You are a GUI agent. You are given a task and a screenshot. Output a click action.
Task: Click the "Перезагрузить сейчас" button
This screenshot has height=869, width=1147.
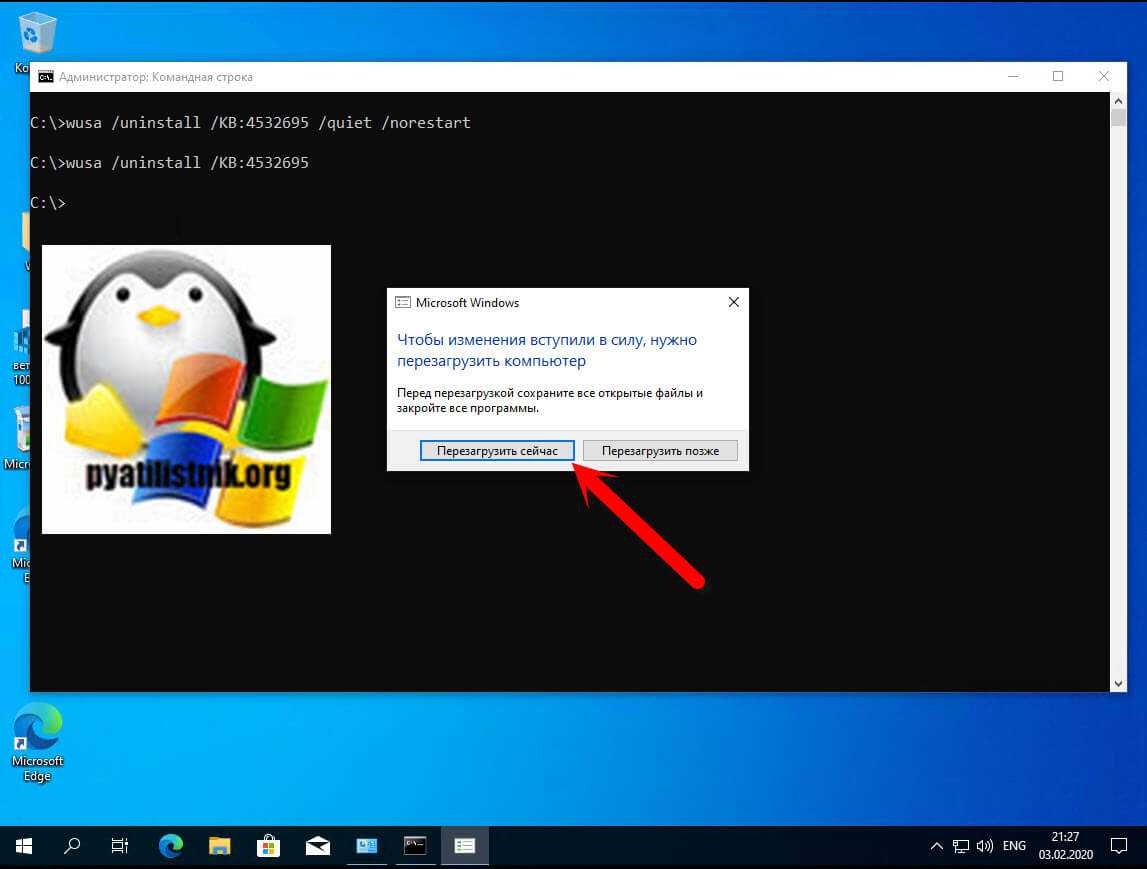click(x=497, y=451)
